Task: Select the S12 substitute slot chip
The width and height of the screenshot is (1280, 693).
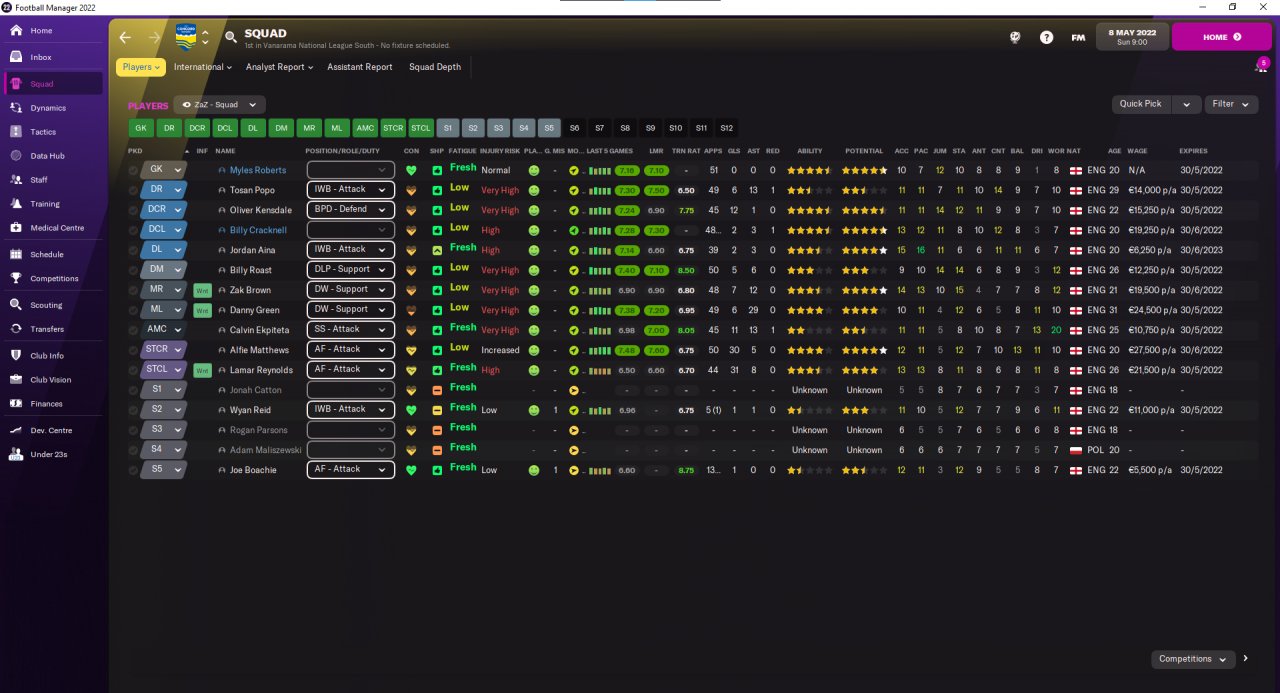Action: (x=727, y=128)
